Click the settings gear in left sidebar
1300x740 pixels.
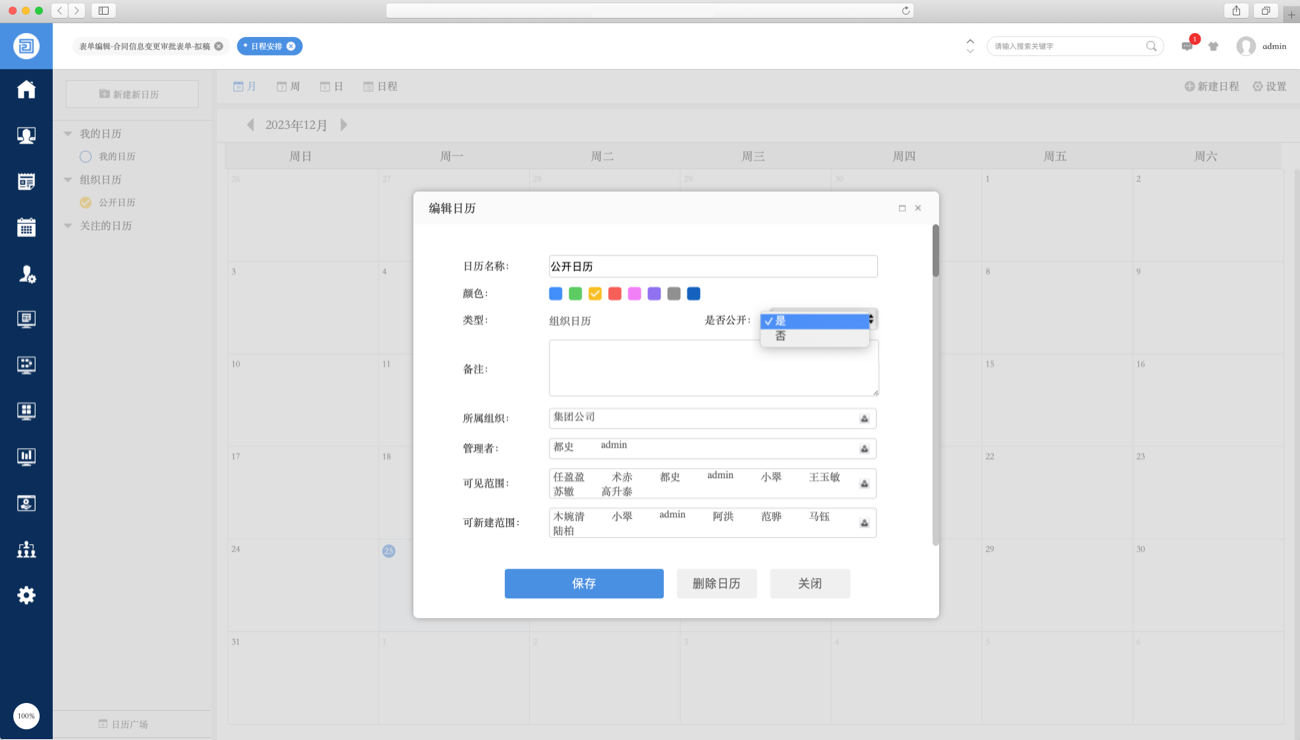click(x=26, y=595)
